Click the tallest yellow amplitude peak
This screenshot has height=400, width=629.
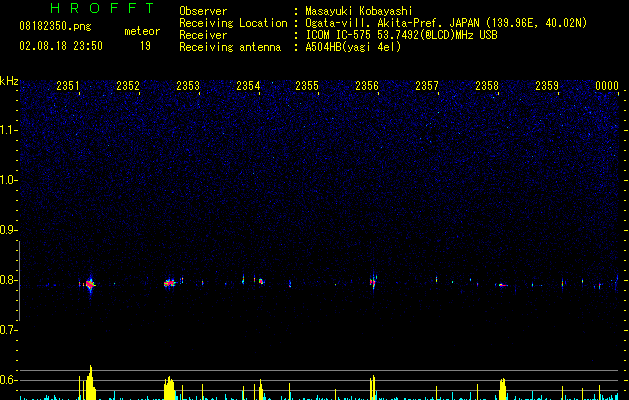(91, 382)
